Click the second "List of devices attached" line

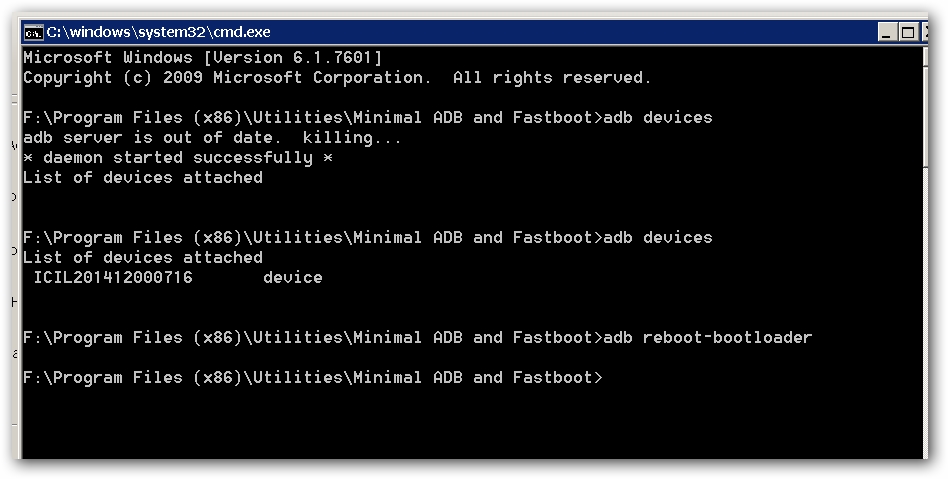143,258
